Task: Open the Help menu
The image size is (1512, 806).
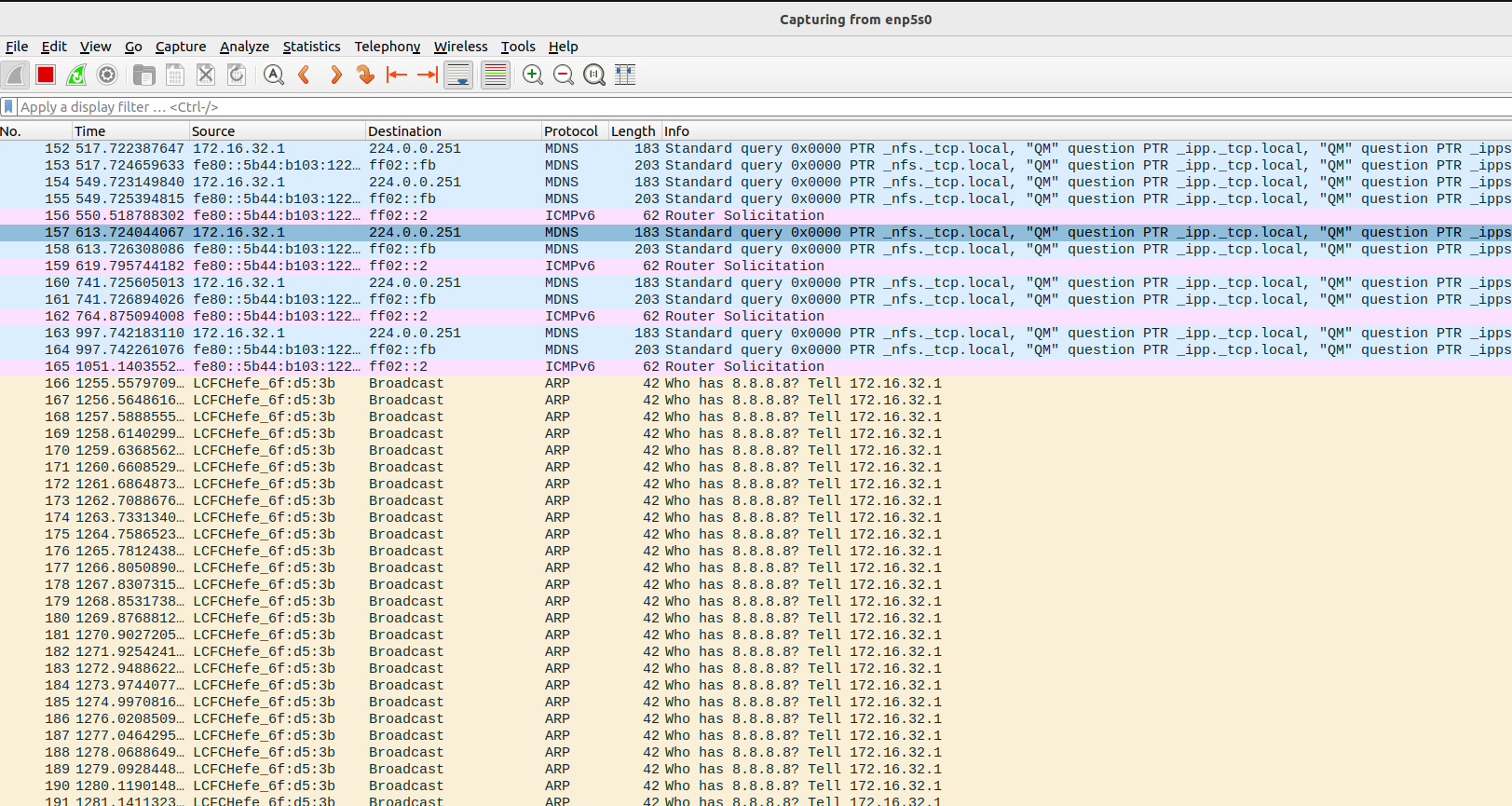Action: pos(563,47)
